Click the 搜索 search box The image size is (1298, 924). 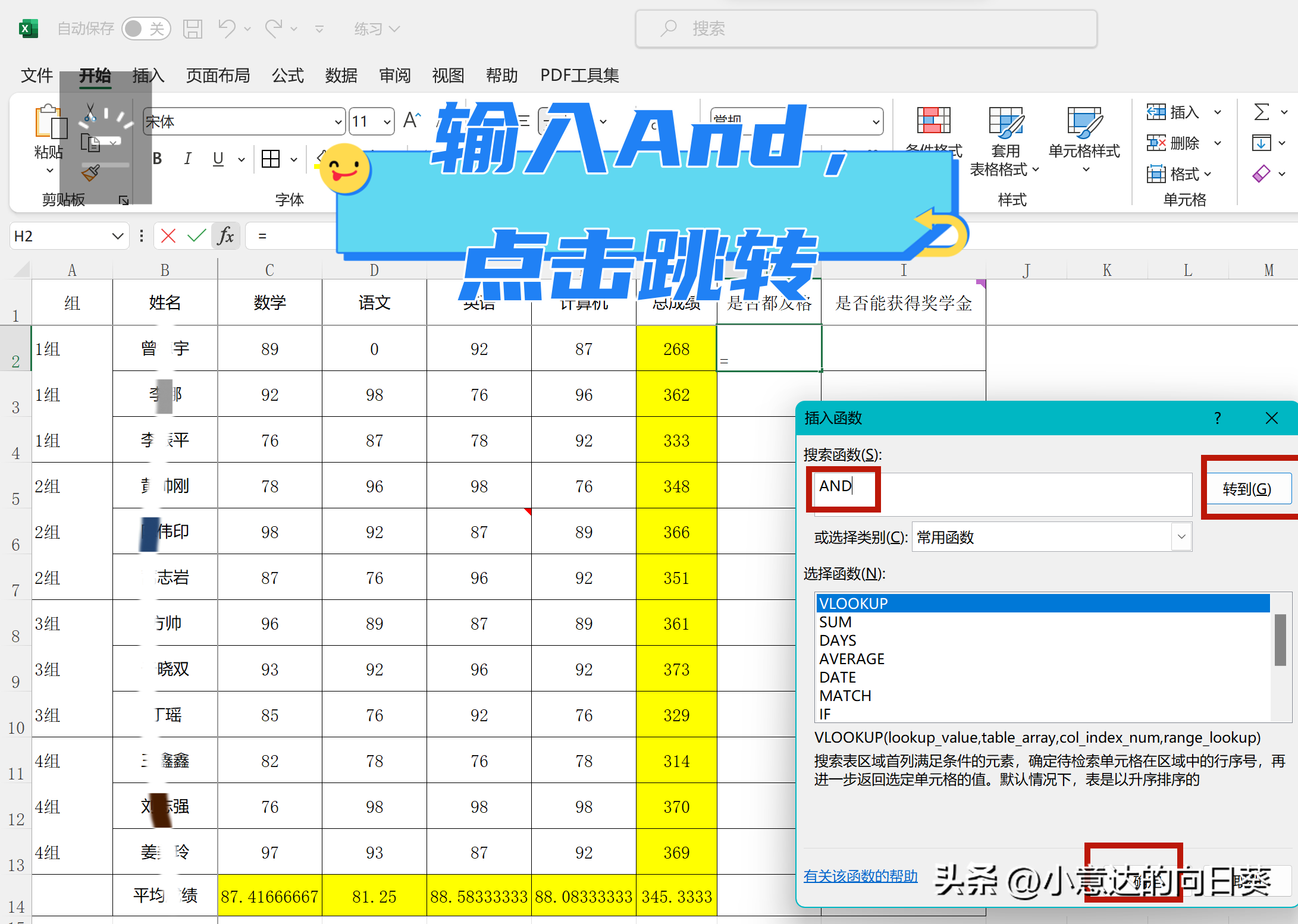pos(866,29)
